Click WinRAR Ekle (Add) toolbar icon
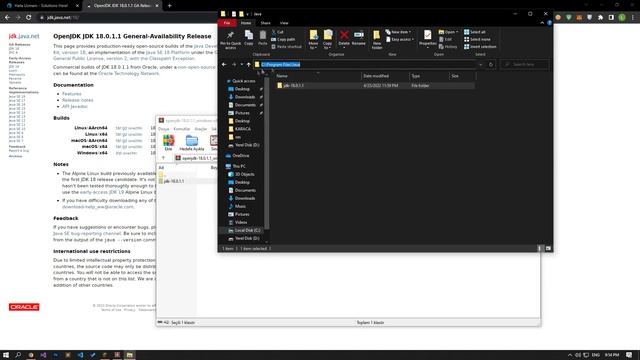Viewport: 640px width, 360px height. pyautogui.click(x=168, y=142)
